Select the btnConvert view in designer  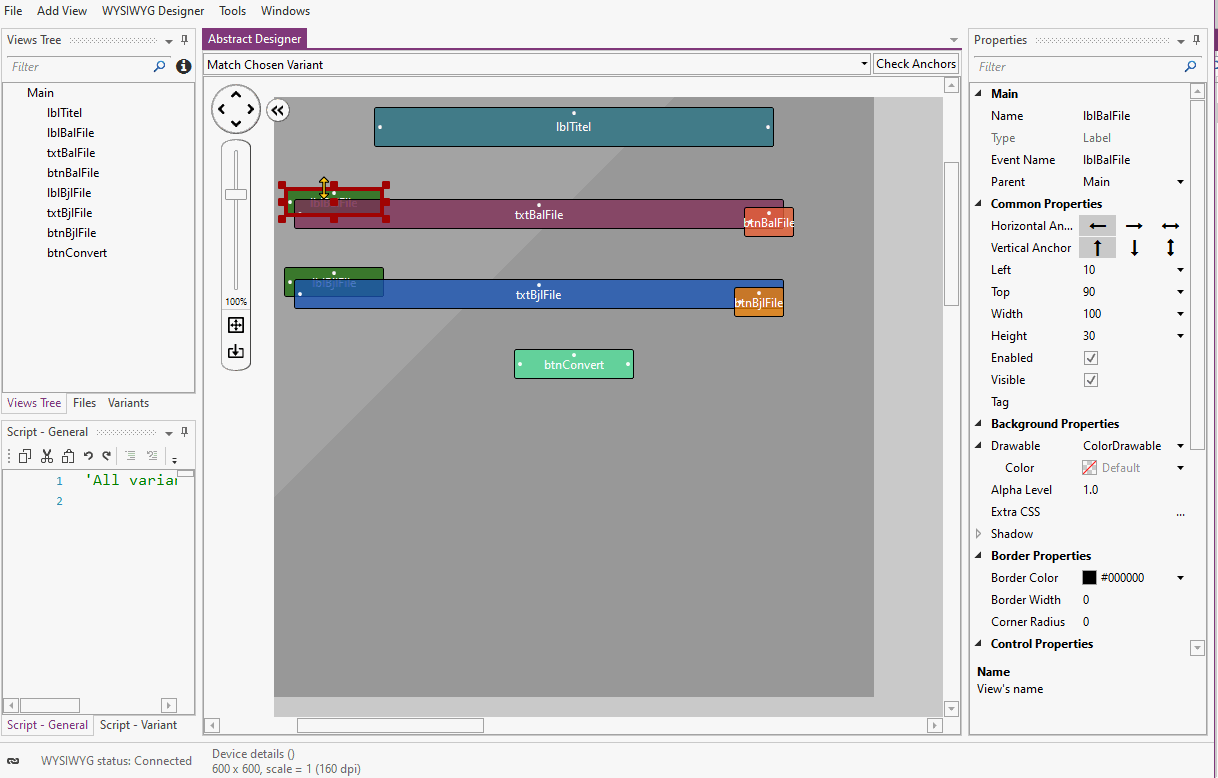pos(574,364)
